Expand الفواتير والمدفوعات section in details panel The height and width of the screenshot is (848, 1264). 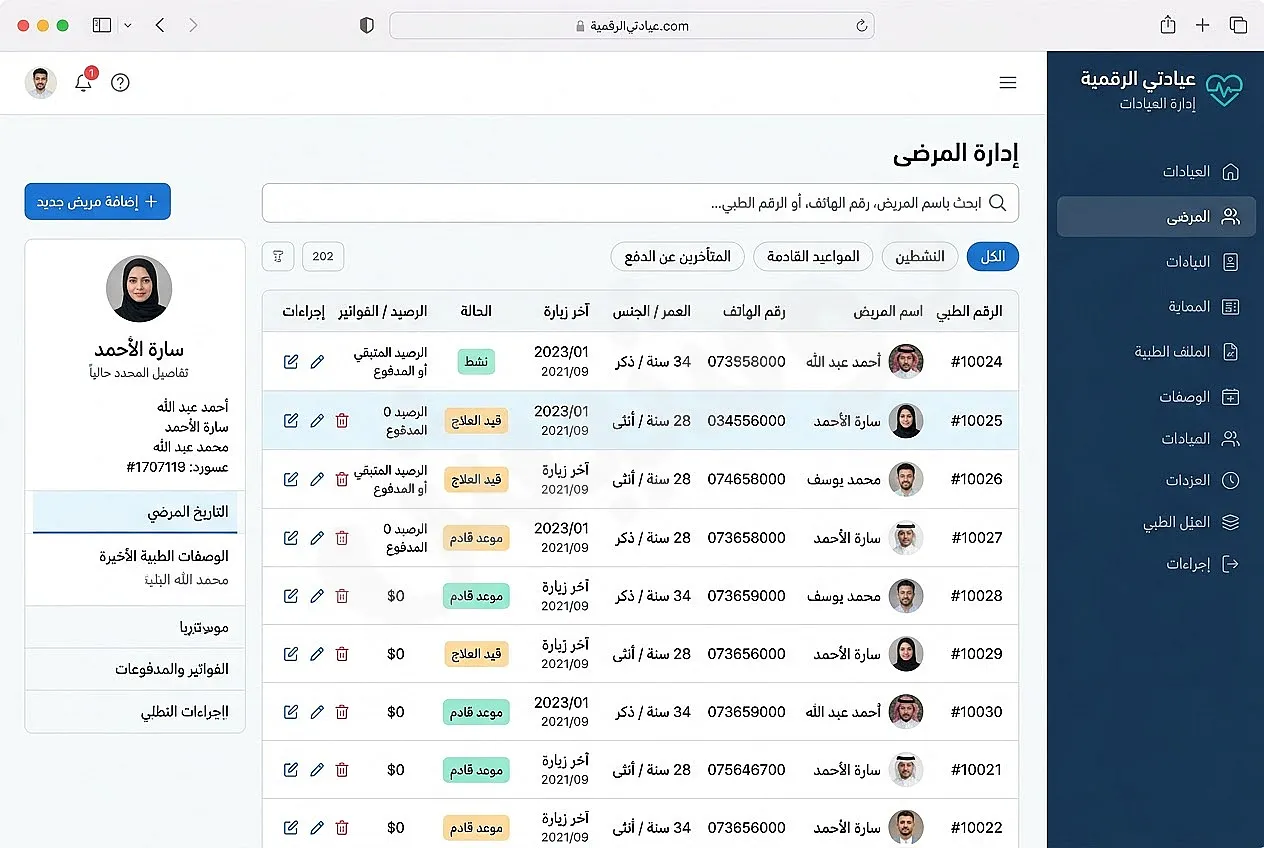[x=135, y=669]
